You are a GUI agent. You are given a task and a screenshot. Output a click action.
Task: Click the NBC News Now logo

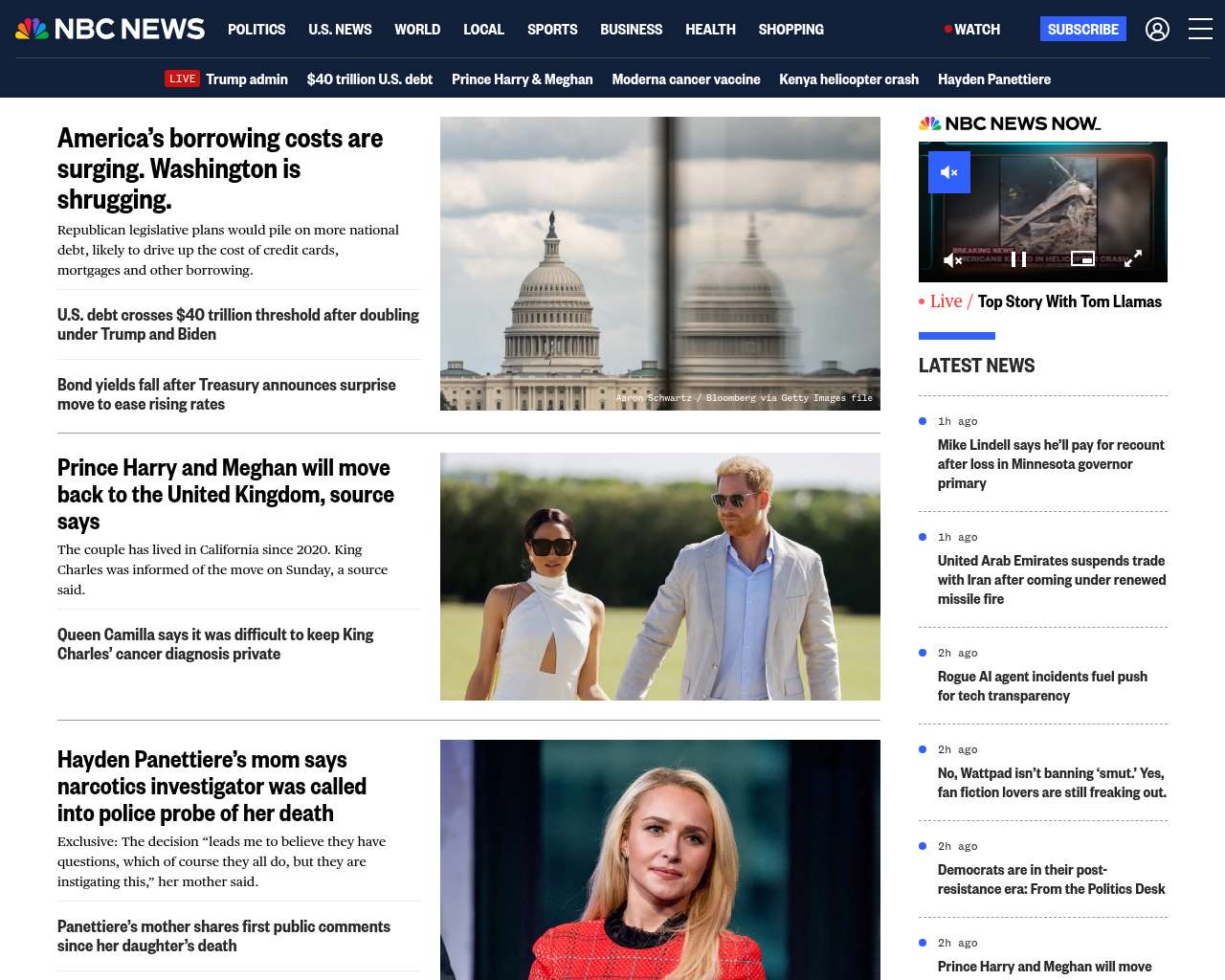click(1010, 123)
